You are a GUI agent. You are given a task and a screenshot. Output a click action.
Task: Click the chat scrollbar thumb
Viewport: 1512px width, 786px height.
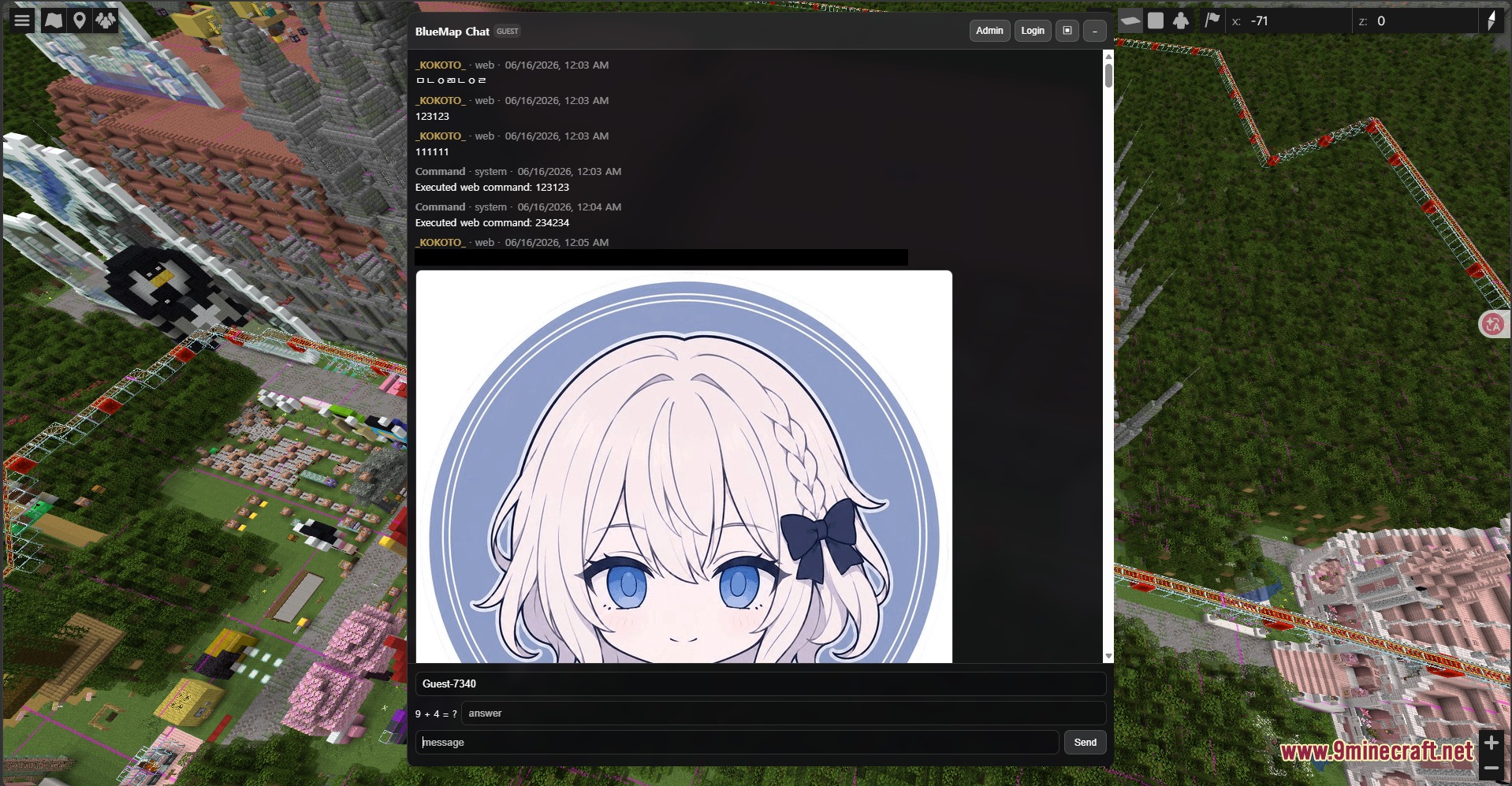pos(1108,75)
